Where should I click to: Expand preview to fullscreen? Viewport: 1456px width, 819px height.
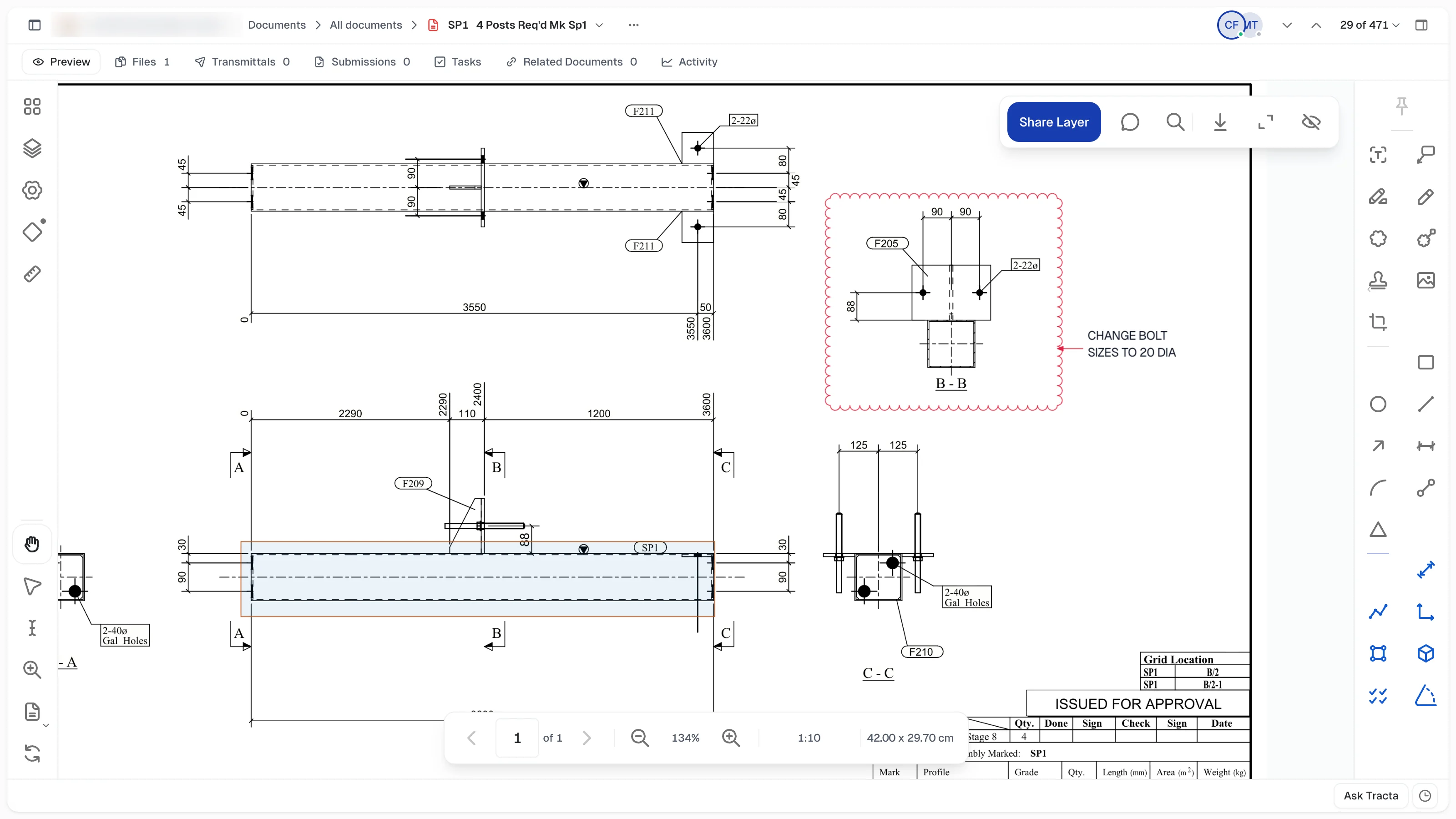(1265, 122)
